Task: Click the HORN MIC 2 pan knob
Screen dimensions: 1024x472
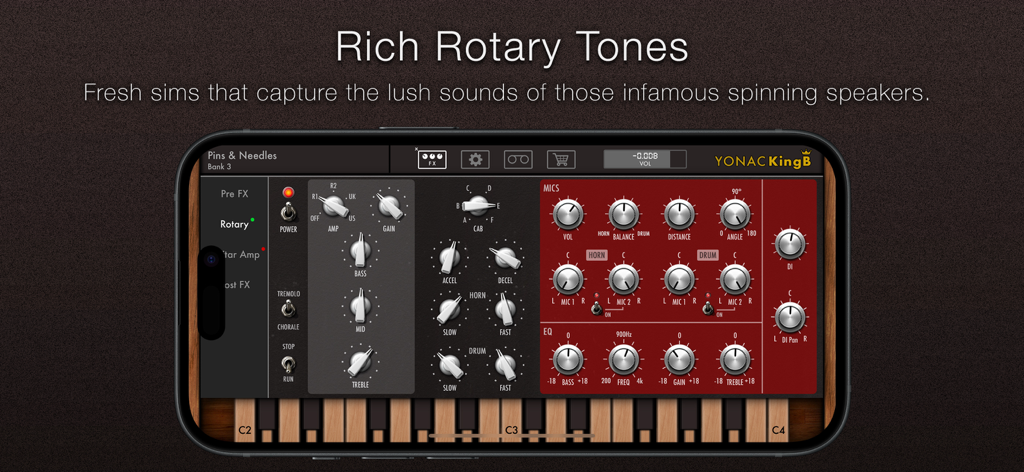Action: coord(624,279)
